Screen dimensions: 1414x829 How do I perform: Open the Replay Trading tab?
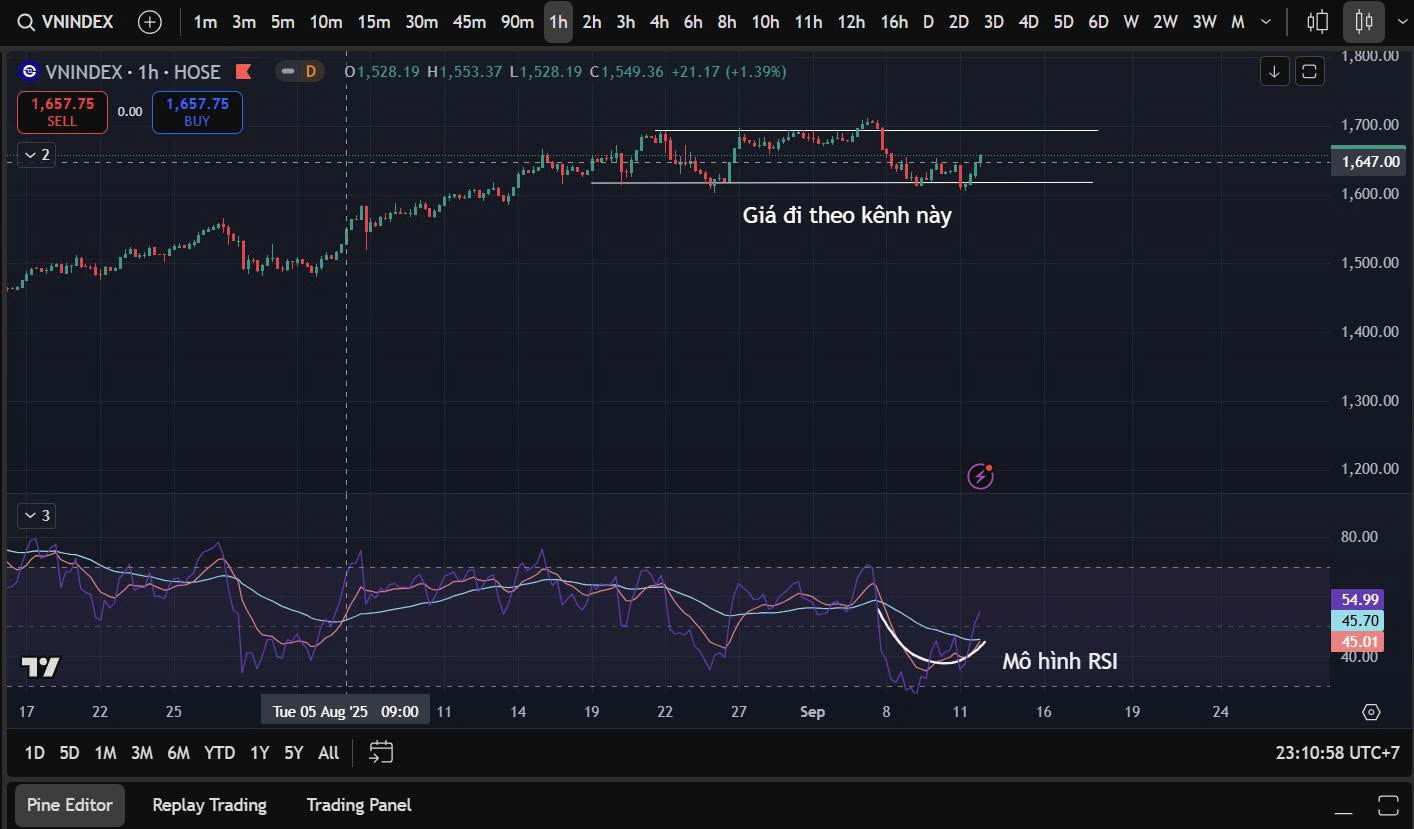coord(209,805)
